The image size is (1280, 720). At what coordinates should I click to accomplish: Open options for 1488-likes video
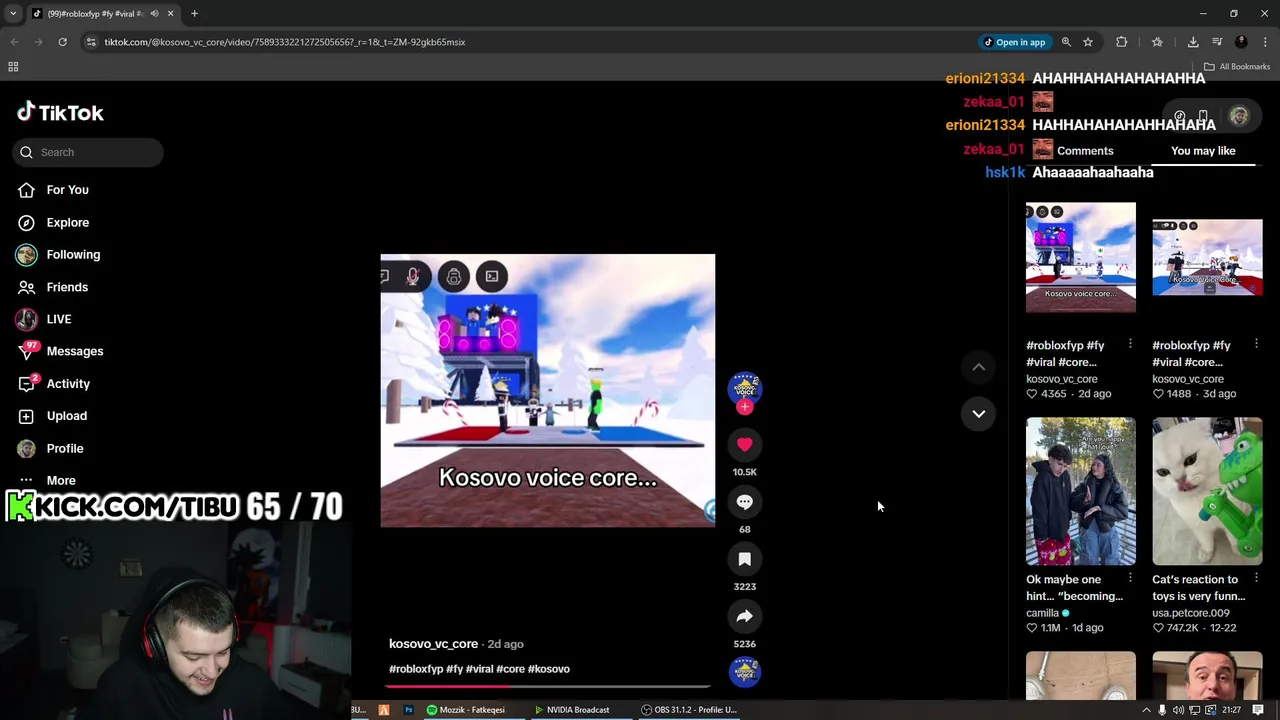[1256, 344]
